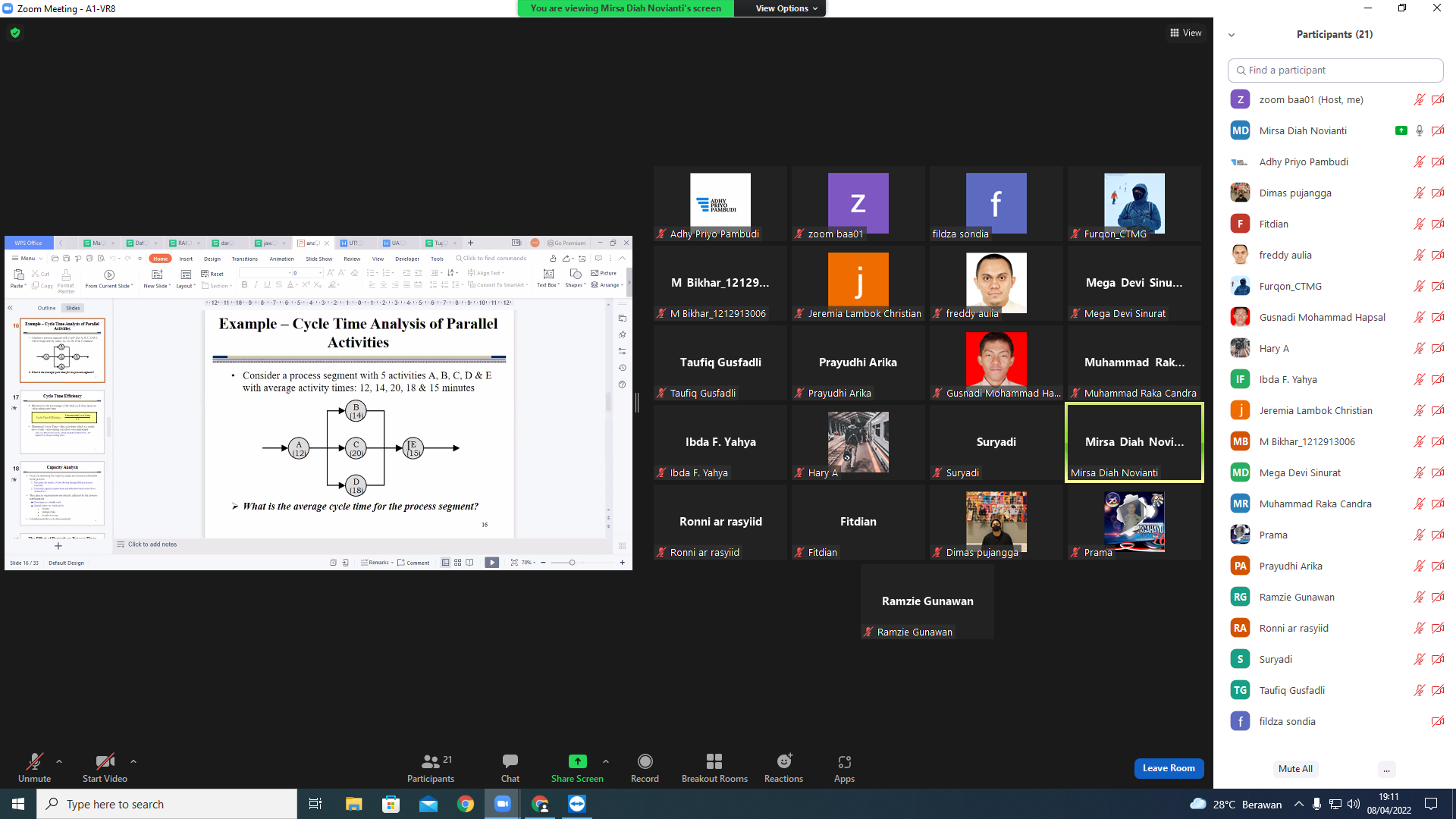Image resolution: width=1456 pixels, height=819 pixels.
Task: Select Insert tab in shared WPS window
Action: tap(186, 259)
